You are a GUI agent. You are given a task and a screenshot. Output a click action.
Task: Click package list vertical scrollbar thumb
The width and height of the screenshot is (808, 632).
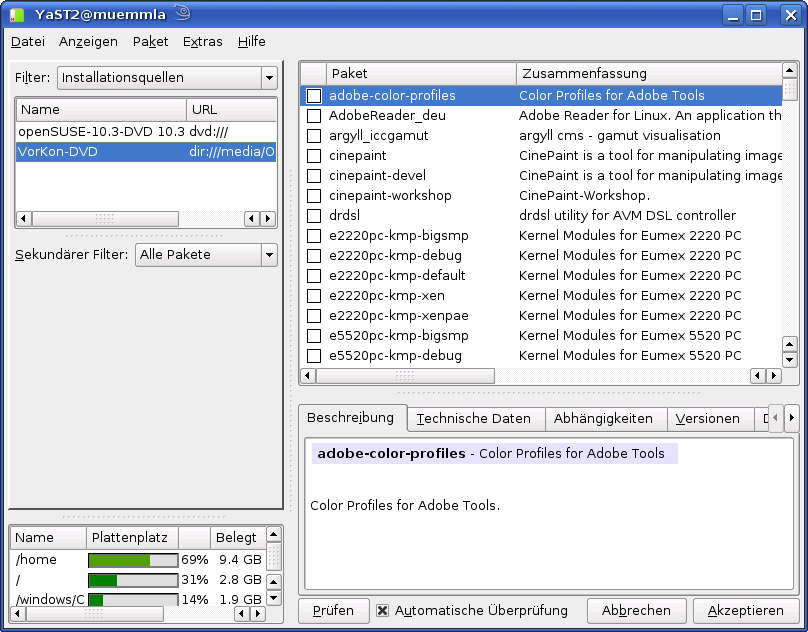click(789, 89)
